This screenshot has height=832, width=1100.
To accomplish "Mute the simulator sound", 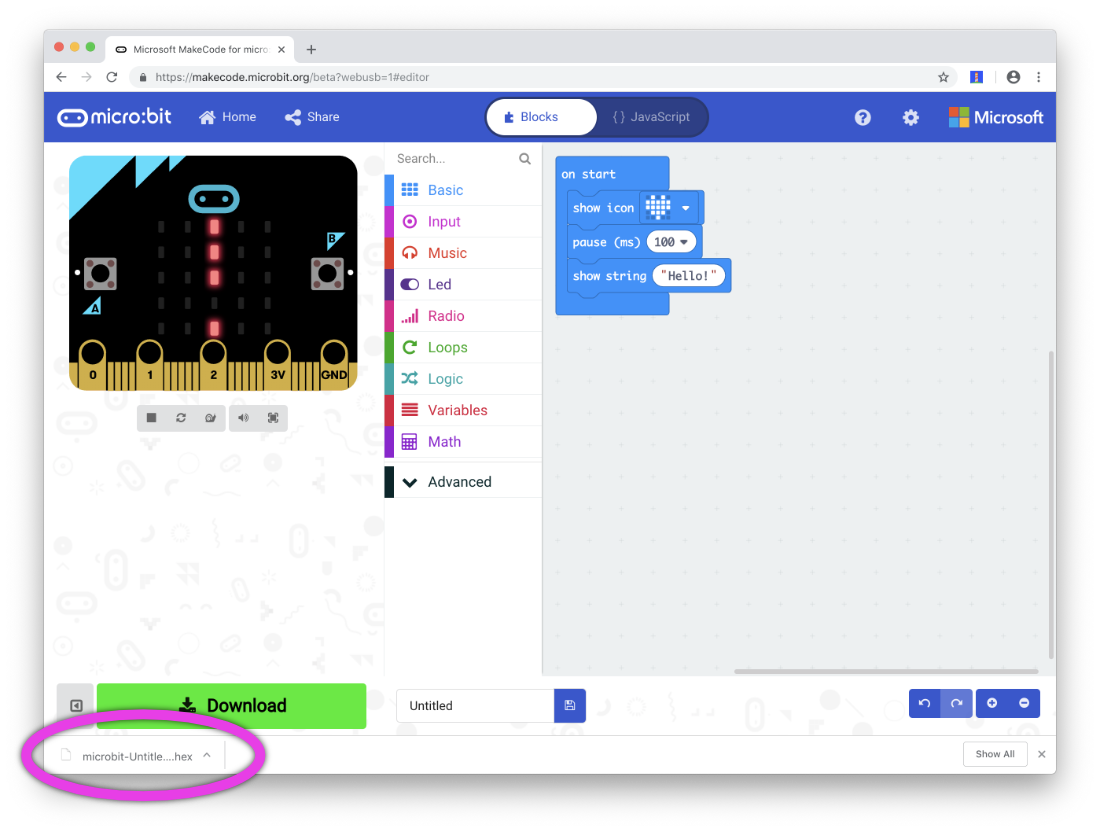I will click(243, 418).
